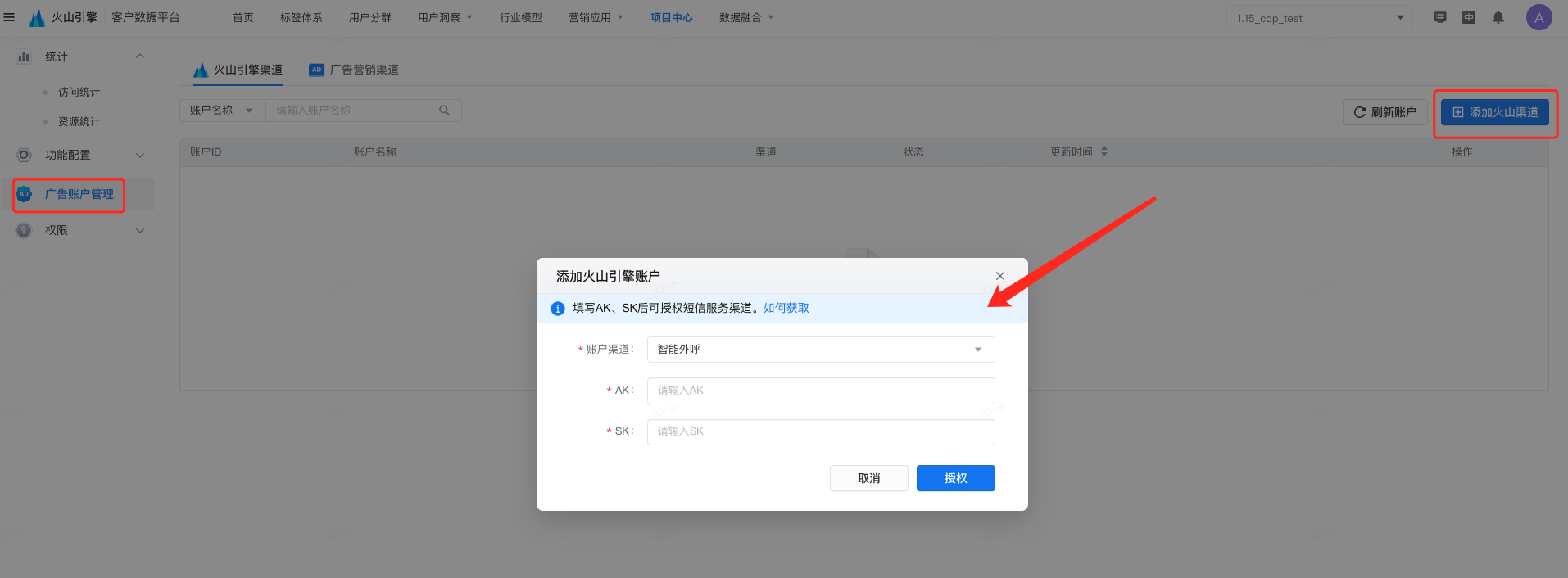Open the 账户名称 filter dropdown
1568x578 pixels.
[222, 111]
